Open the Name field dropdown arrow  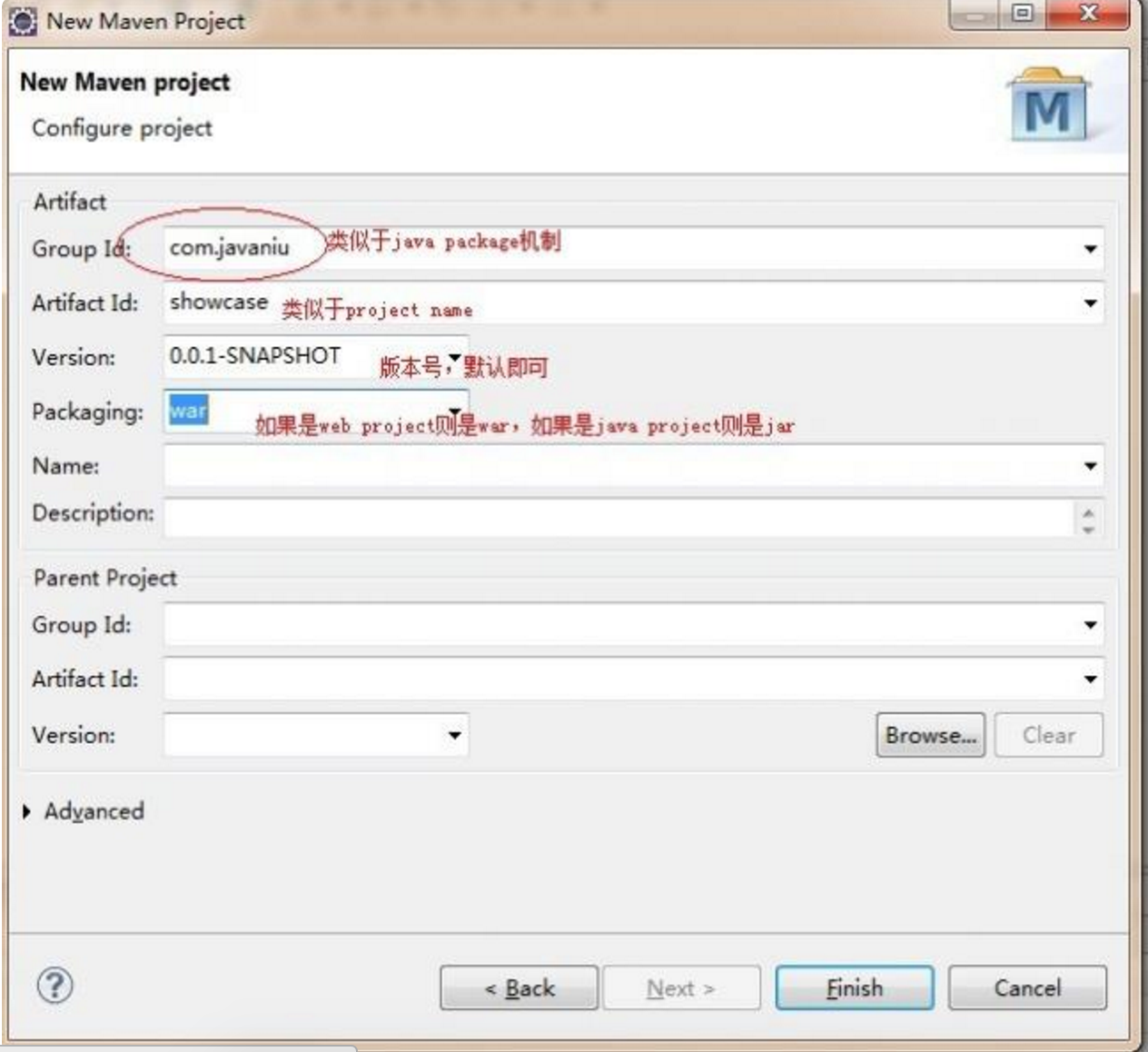pyautogui.click(x=1090, y=466)
